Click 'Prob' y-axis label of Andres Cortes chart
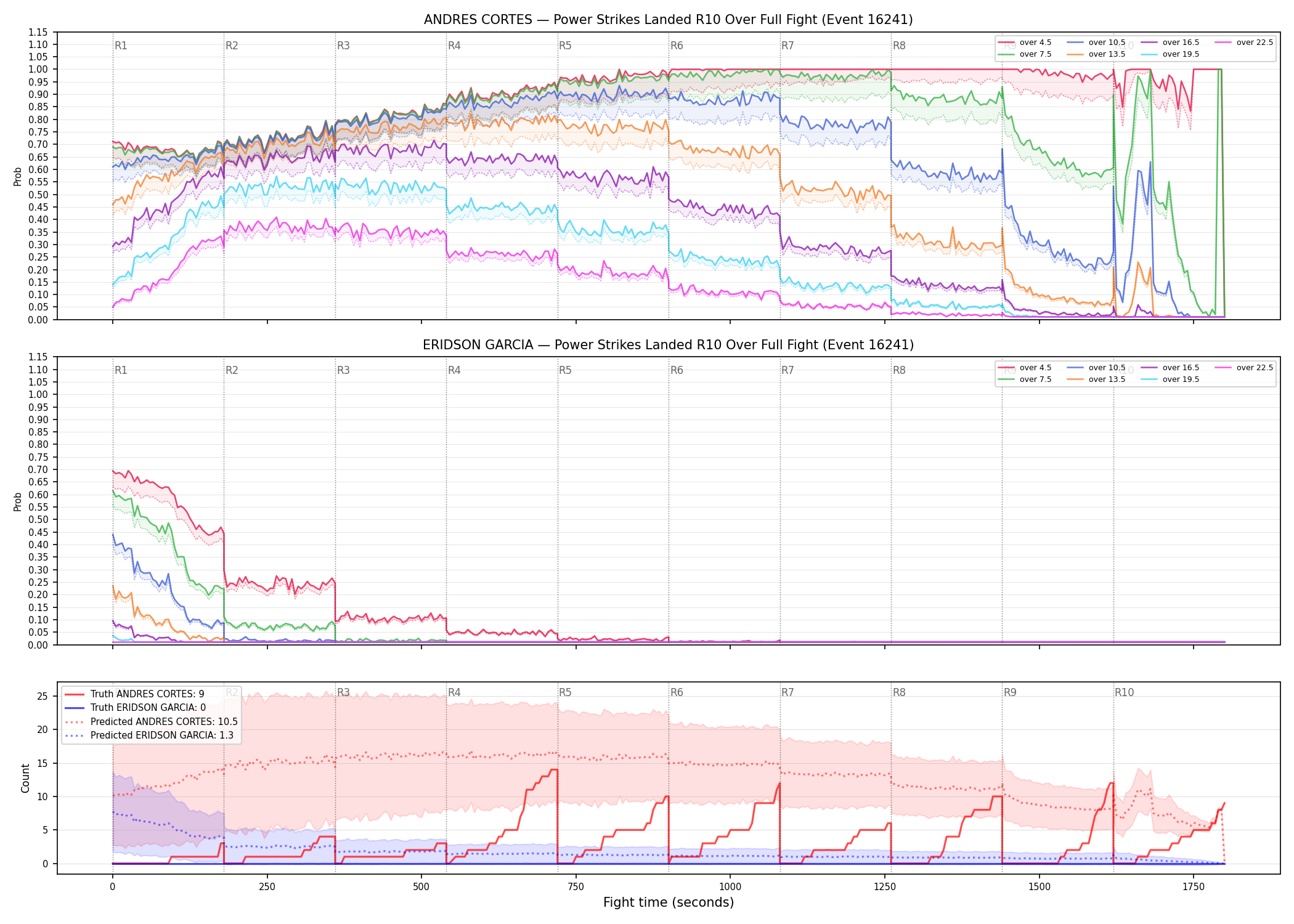 (18, 176)
